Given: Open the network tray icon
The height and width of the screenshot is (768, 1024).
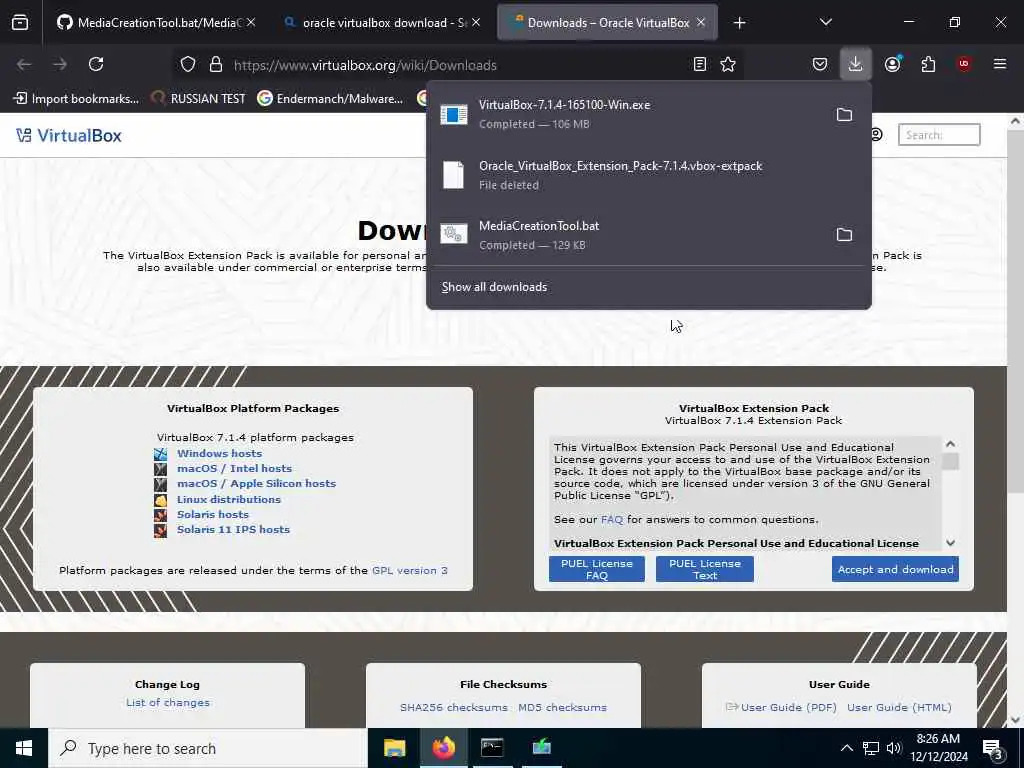Looking at the screenshot, I should [x=870, y=748].
